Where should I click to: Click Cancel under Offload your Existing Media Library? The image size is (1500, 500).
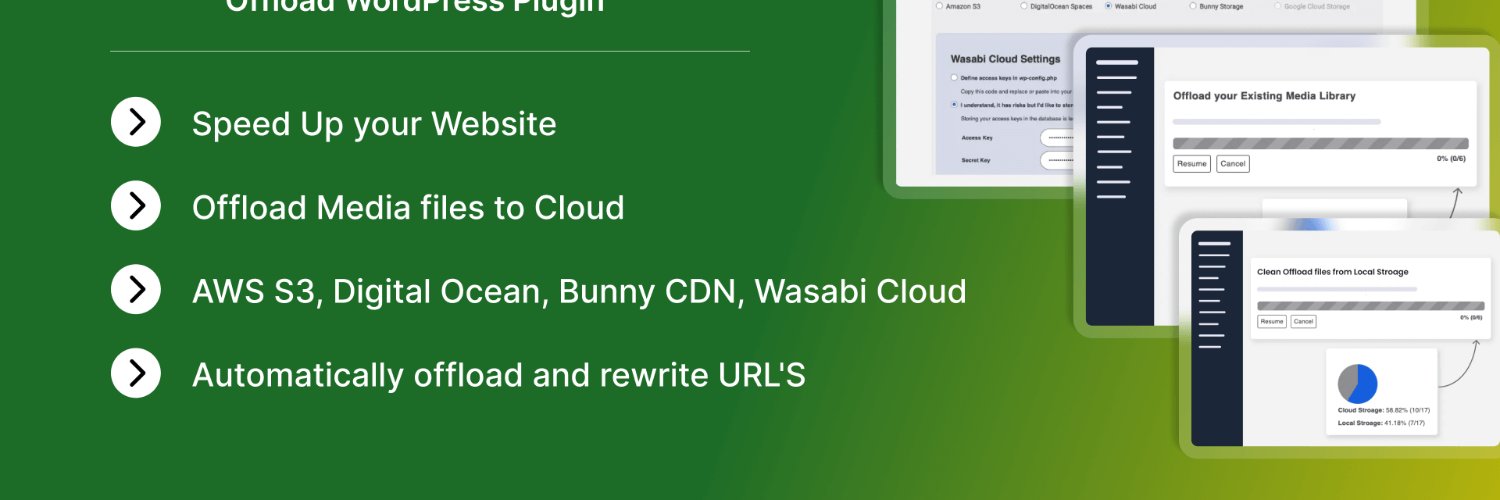tap(1233, 164)
